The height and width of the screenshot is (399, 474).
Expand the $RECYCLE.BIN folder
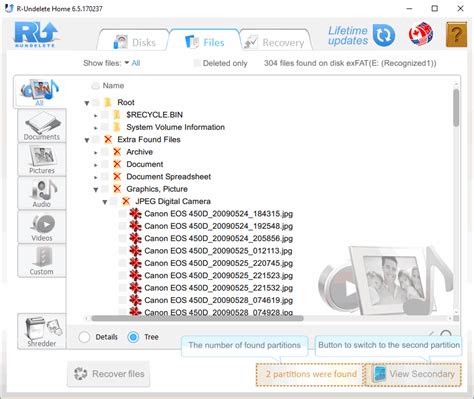tap(96, 115)
